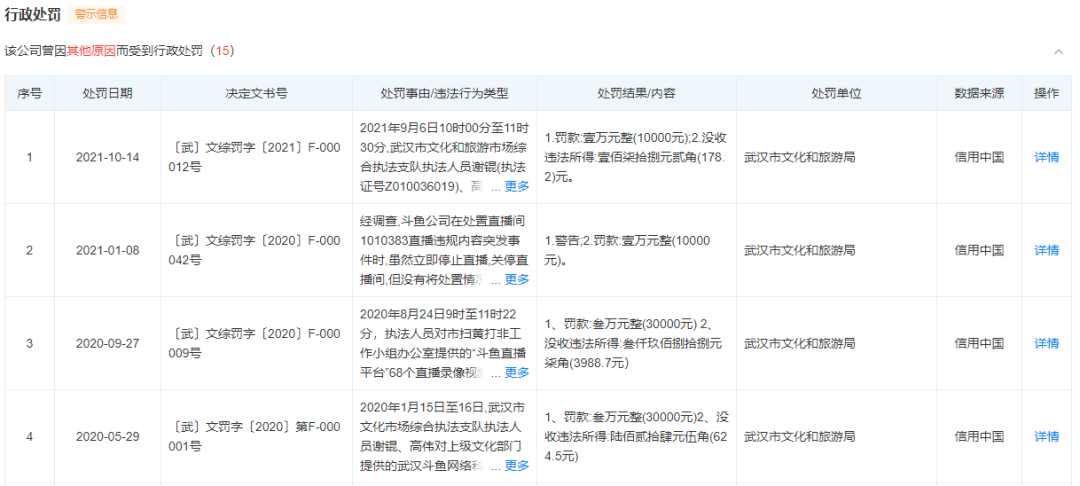The height and width of the screenshot is (486, 1080).
Task: Click the 行政处罚 section title
Action: click(x=32, y=14)
